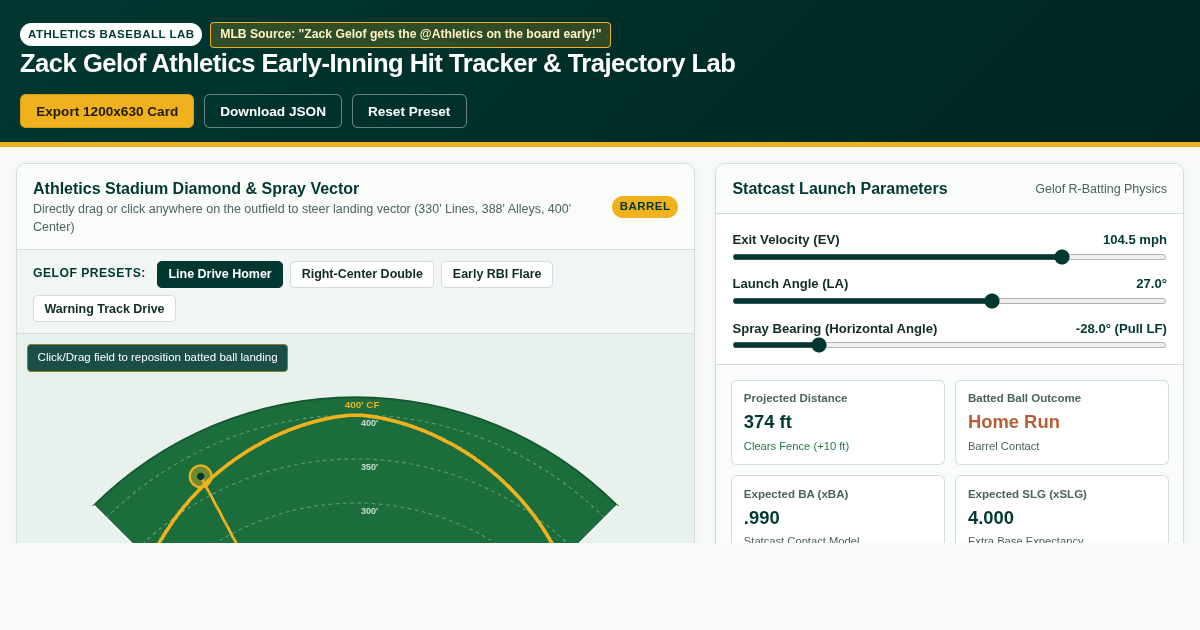1200x630 pixels.
Task: Download the JSON data
Action: [x=273, y=111]
